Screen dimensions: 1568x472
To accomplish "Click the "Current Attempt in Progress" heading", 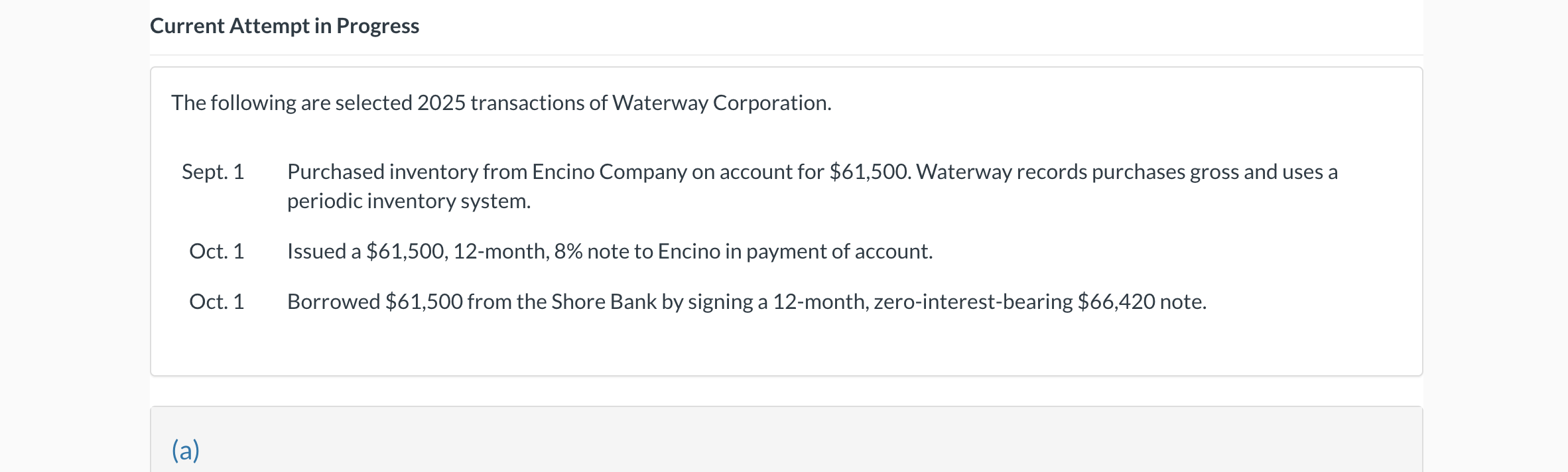I will 285,26.
